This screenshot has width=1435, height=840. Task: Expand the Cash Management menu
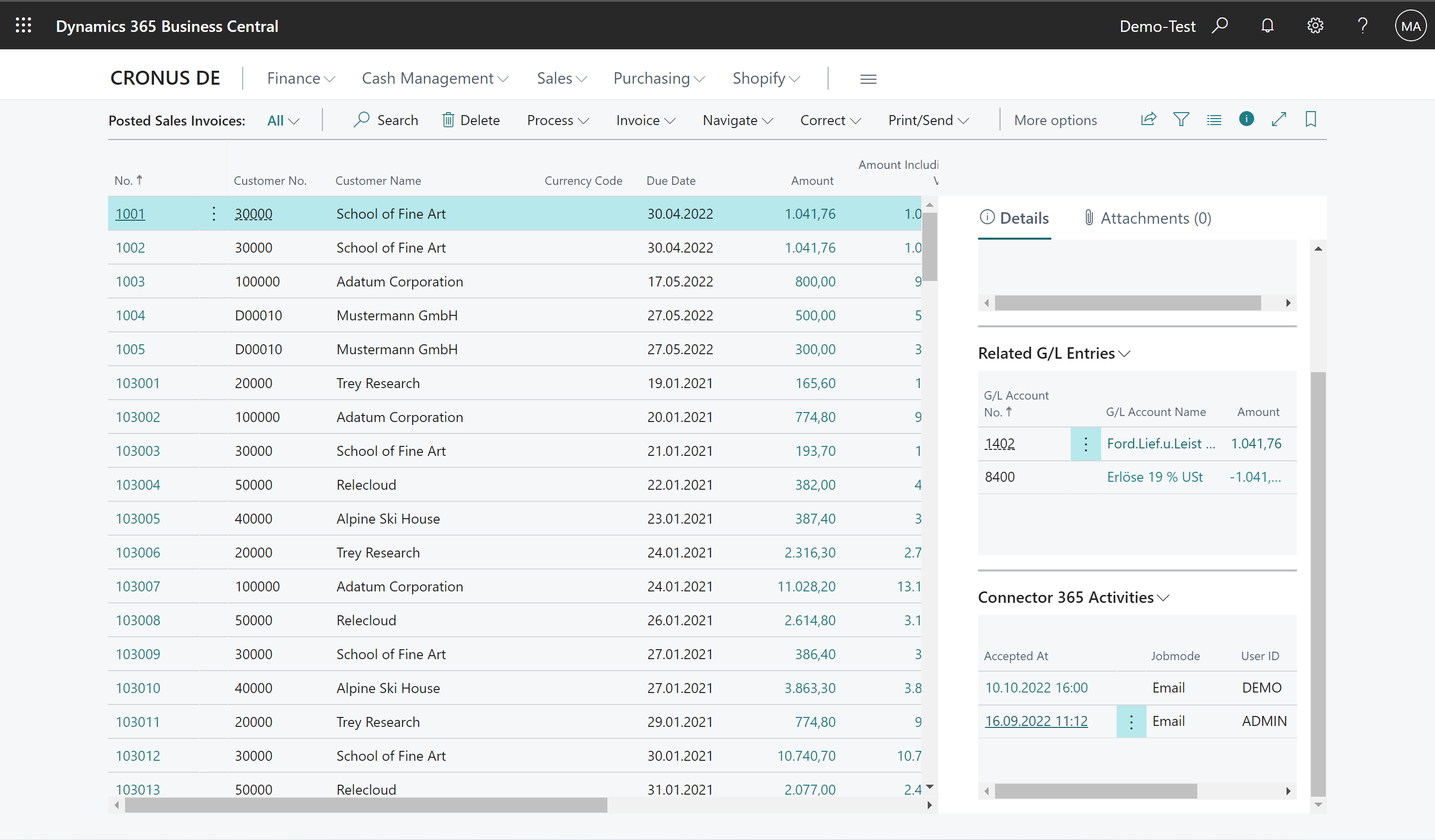(434, 79)
